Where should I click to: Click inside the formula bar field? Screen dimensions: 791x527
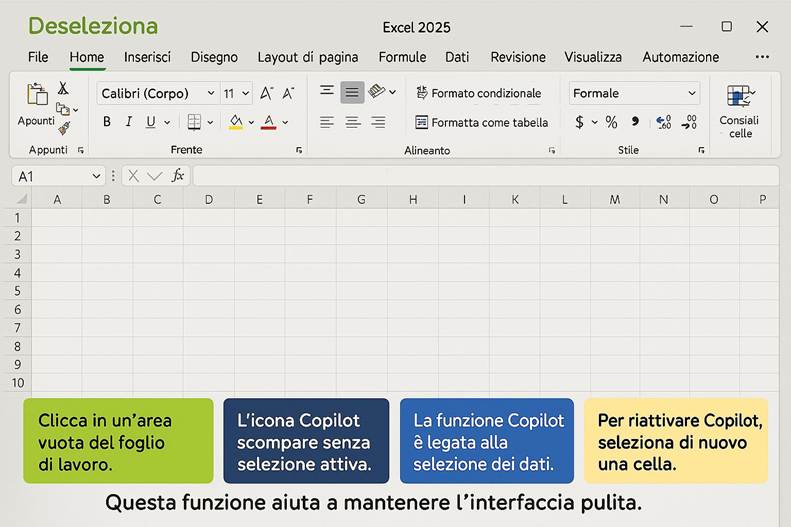[x=486, y=176]
